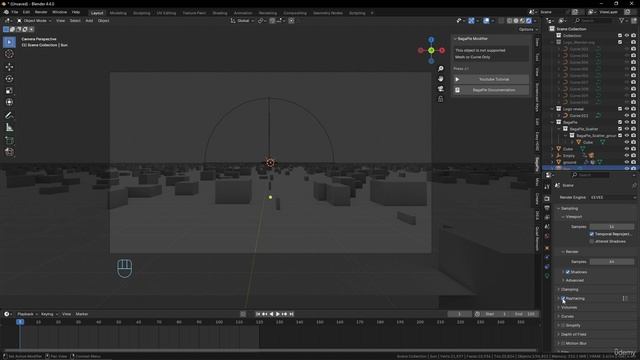Viewport: 640px width, 360px height.
Task: Select the Rotate tool
Action: pos(9,78)
